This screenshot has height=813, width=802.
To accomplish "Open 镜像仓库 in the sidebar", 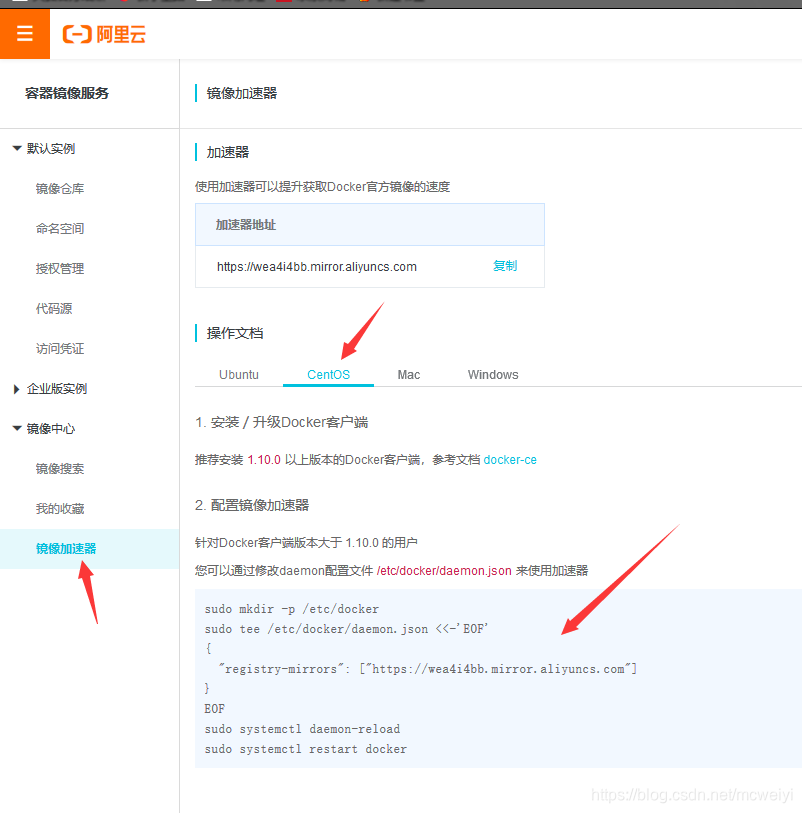I will coord(62,188).
